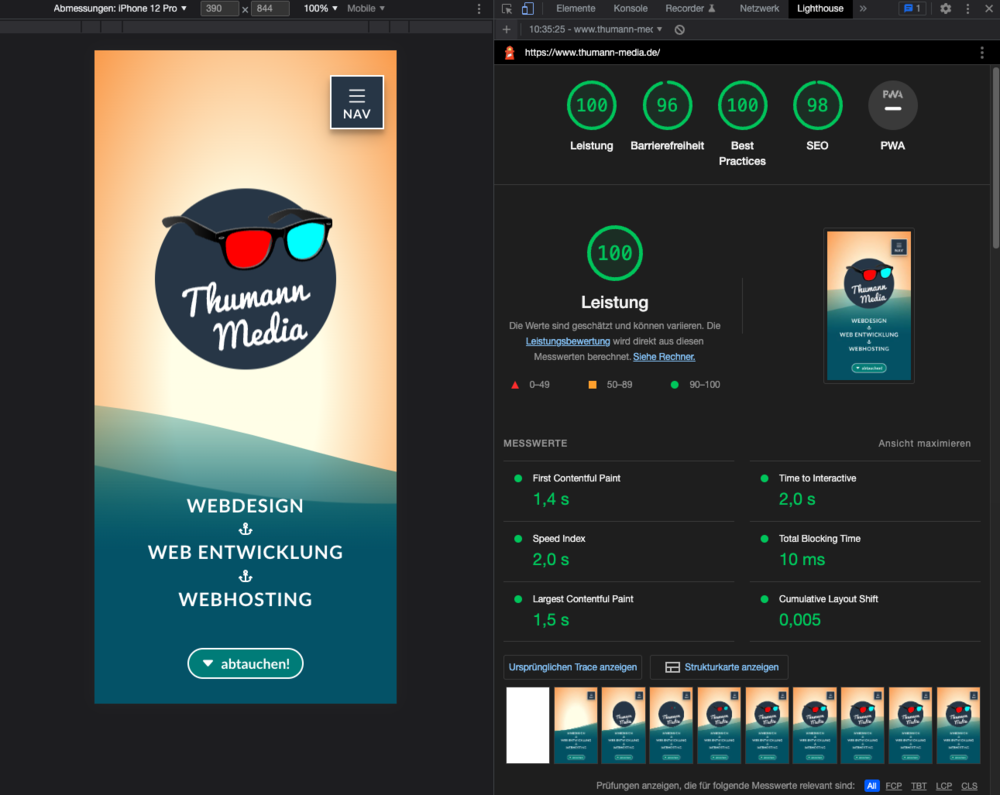1000x795 pixels.
Task: Click the clear report circle icon
Action: 680,30
